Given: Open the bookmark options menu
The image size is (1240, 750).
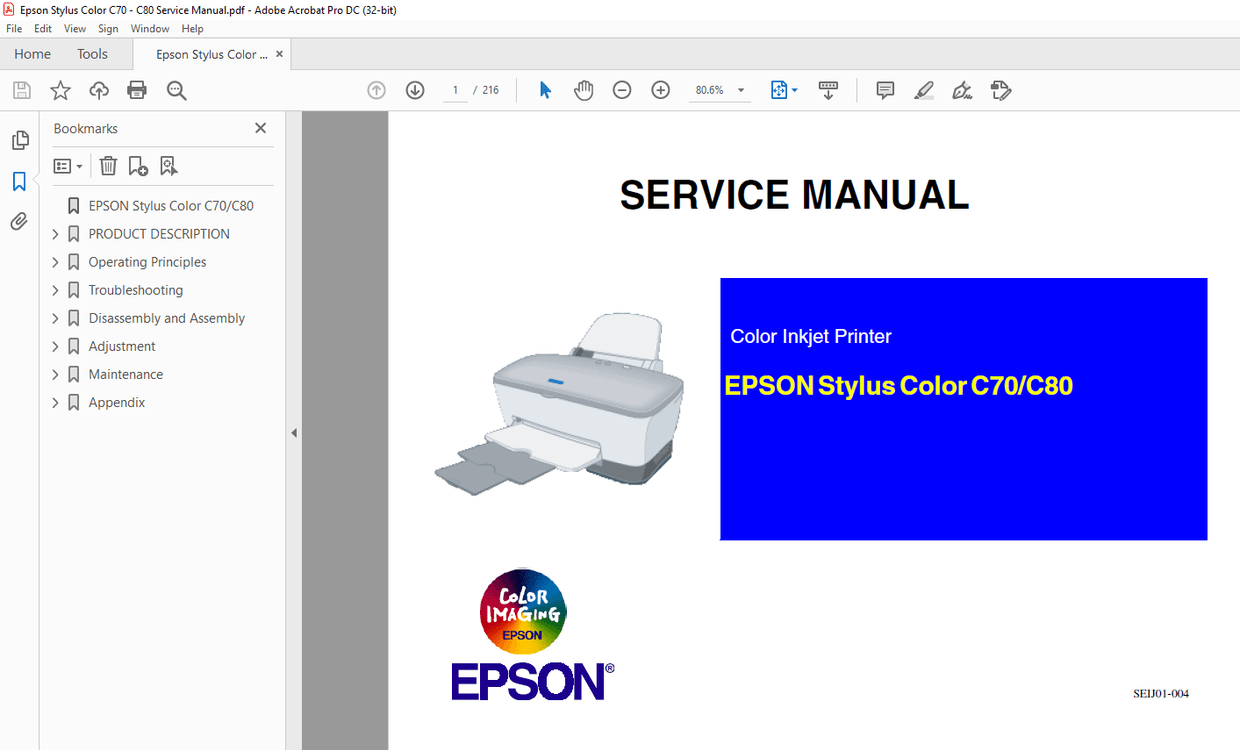Looking at the screenshot, I should pos(67,165).
